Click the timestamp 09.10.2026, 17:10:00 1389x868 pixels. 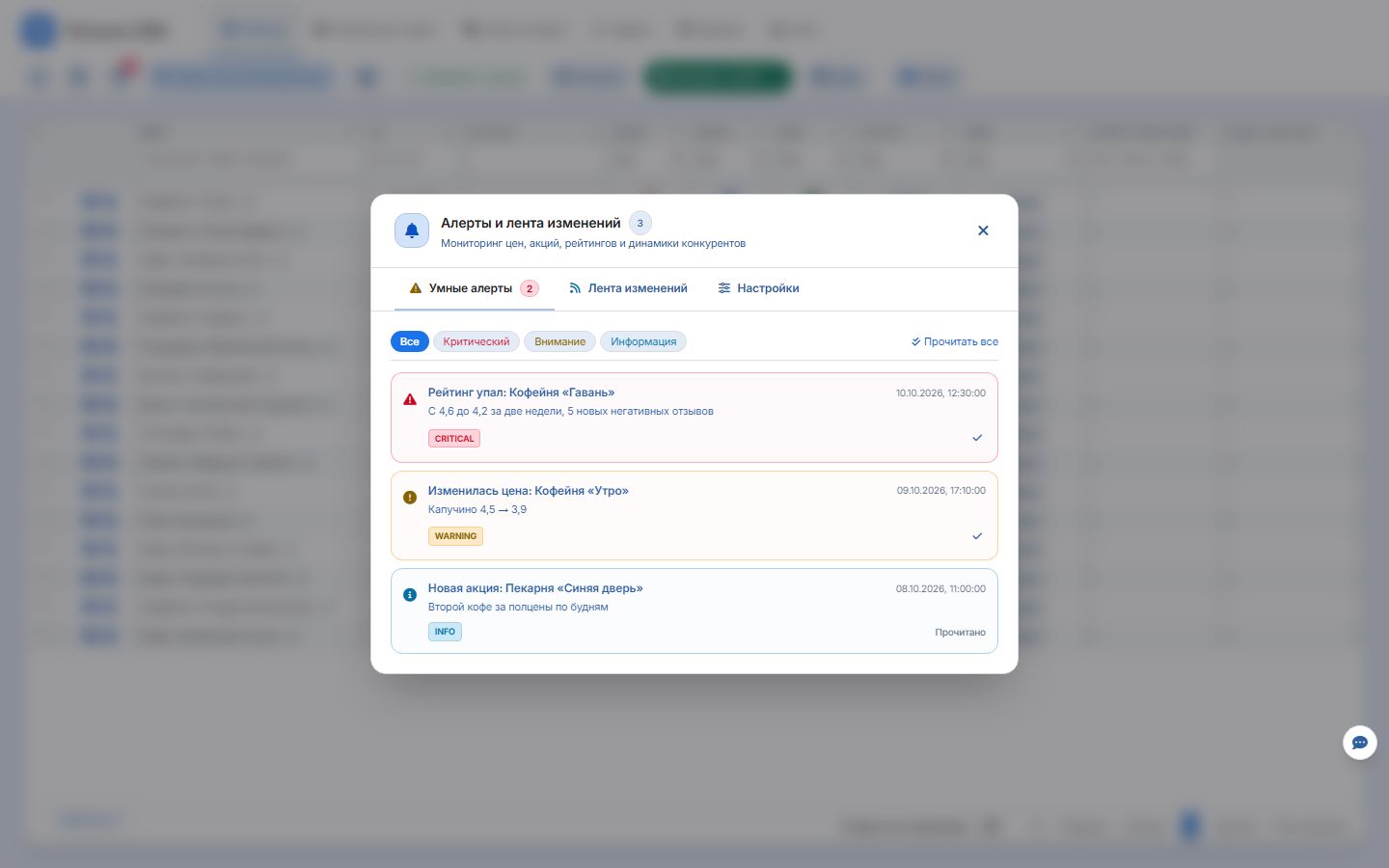click(941, 491)
